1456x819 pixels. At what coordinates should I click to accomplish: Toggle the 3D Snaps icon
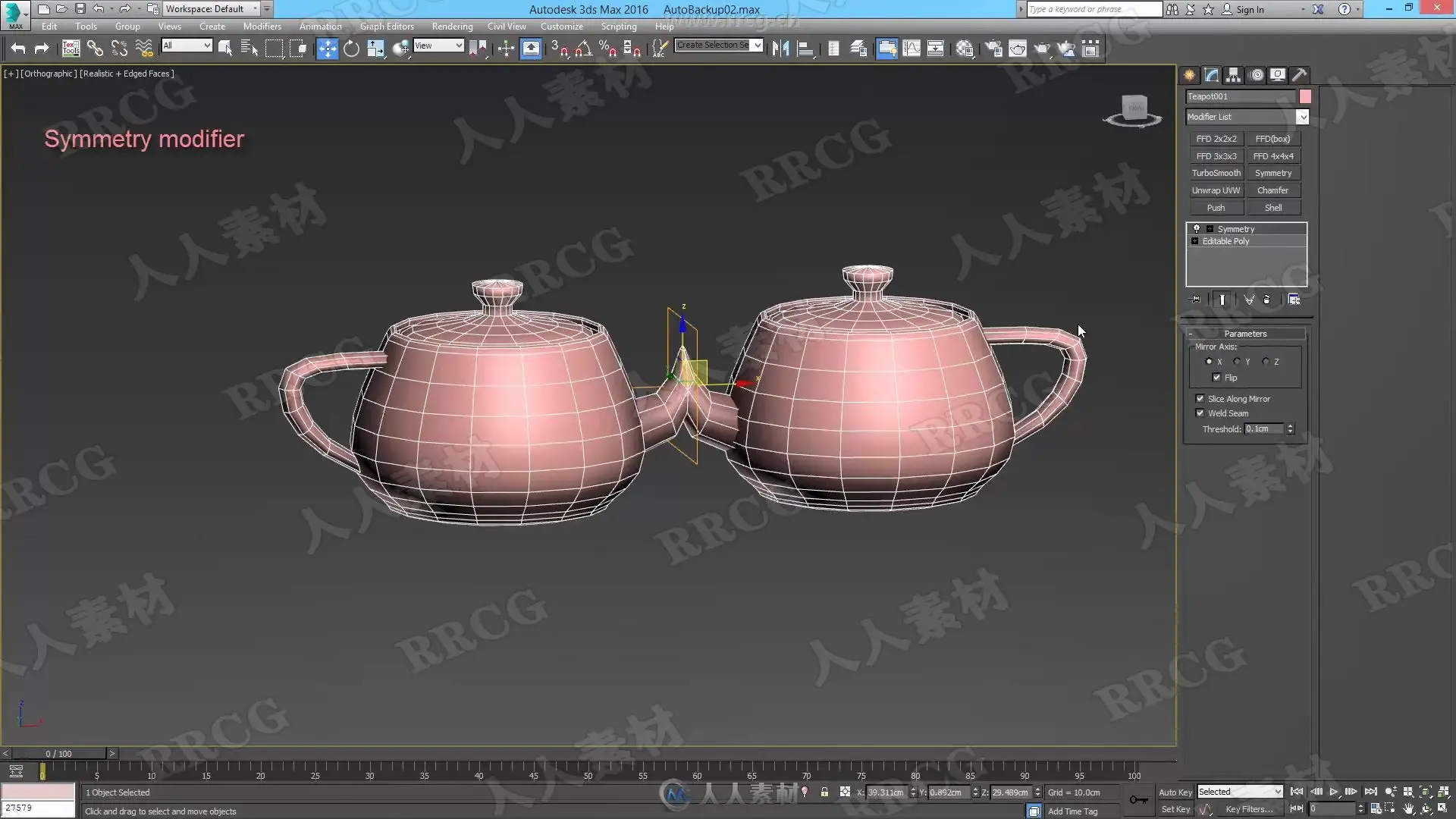[560, 49]
